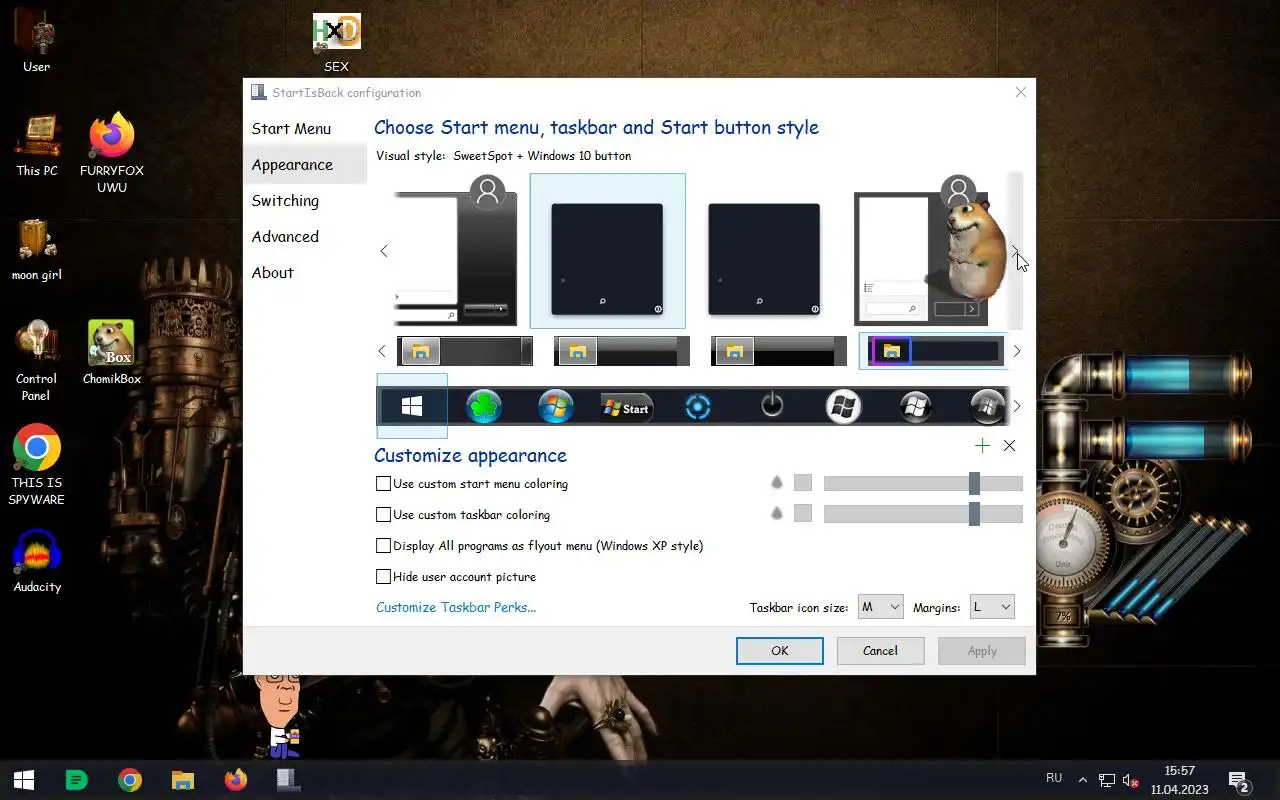The image size is (1280, 800).
Task: Select the highlighted dark start menu style
Action: [608, 251]
